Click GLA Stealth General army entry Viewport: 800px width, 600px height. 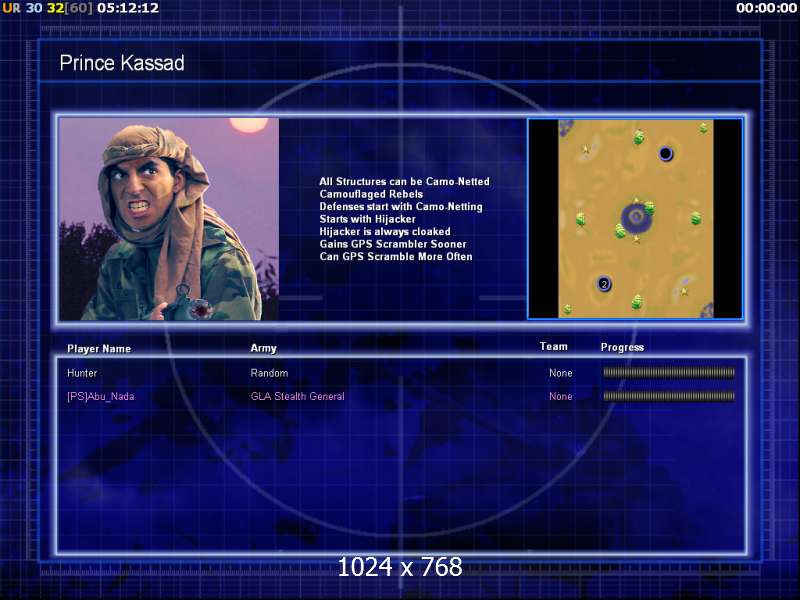coord(297,396)
